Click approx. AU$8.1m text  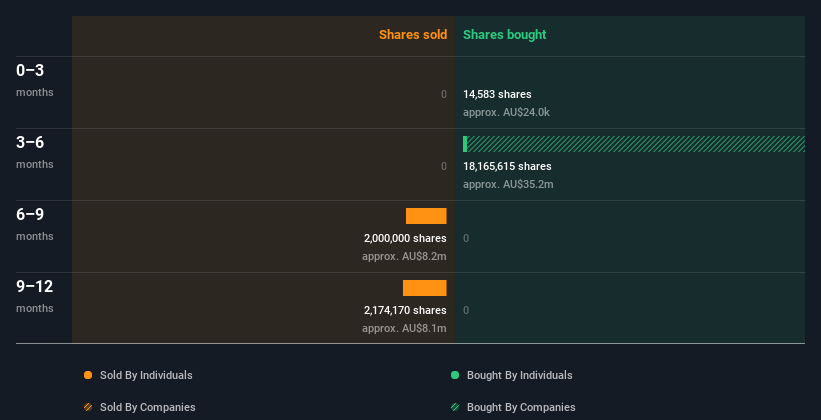coord(404,328)
